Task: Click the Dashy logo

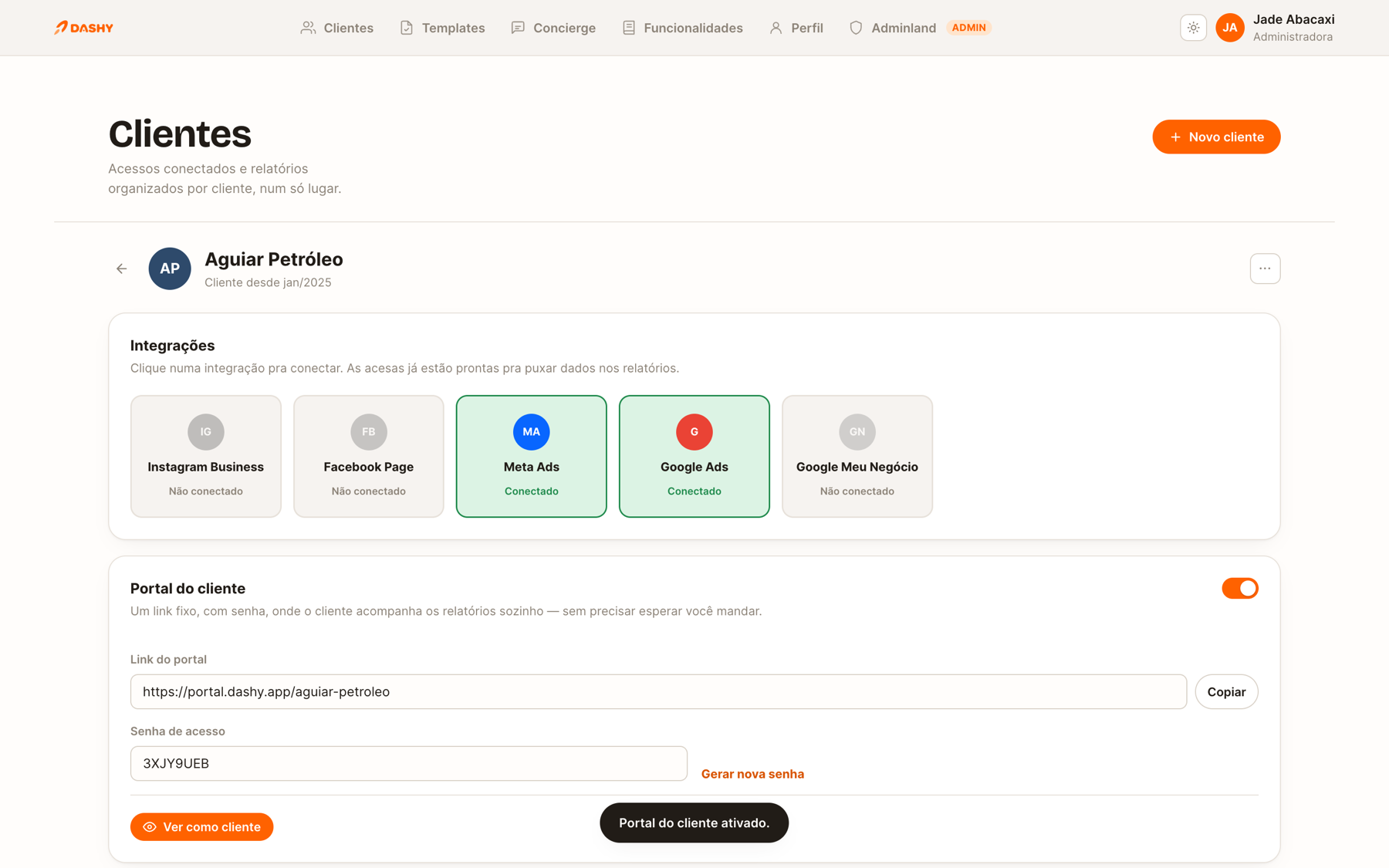Action: [83, 28]
